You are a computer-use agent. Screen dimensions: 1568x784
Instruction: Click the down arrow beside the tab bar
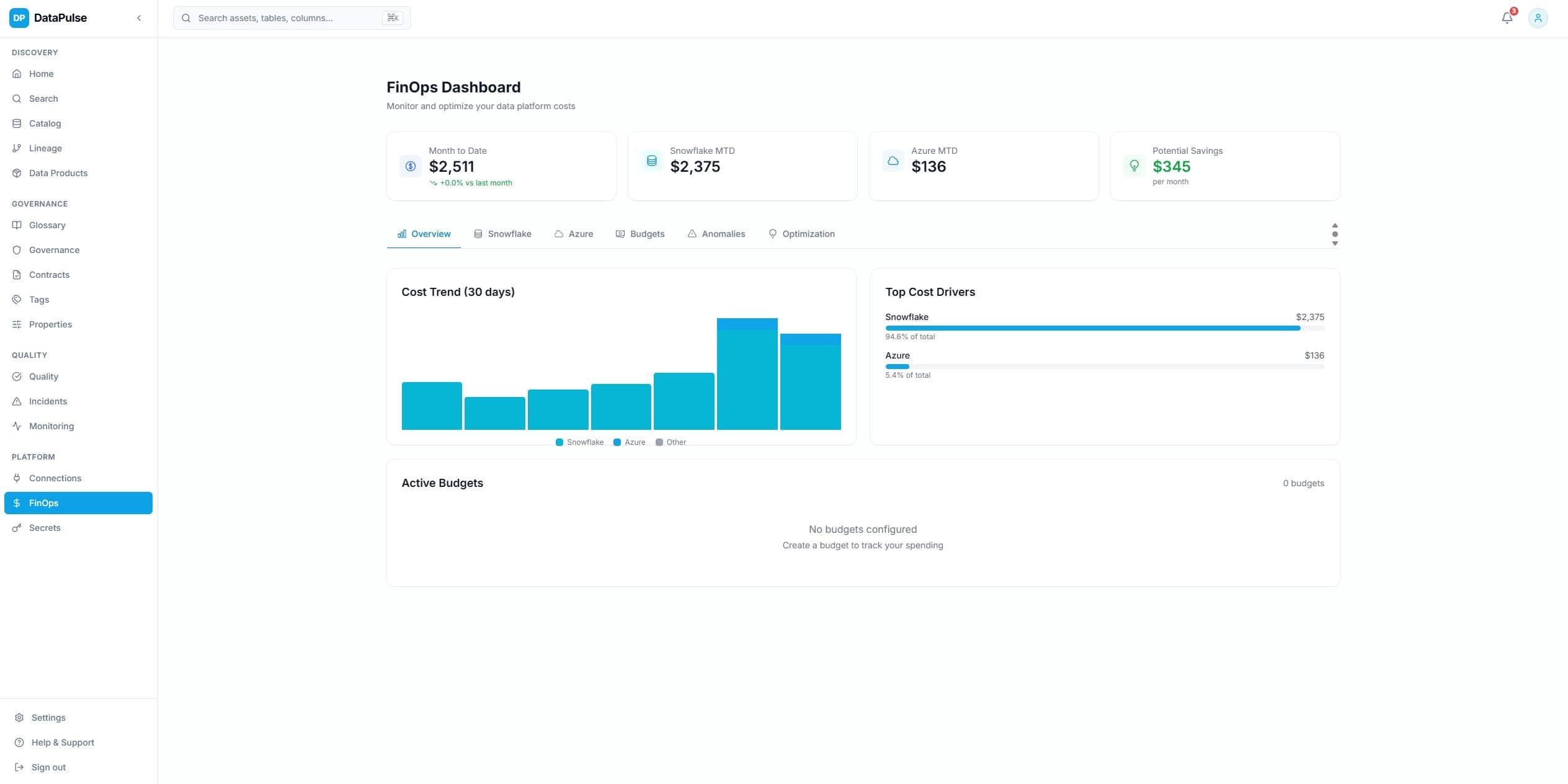pos(1335,243)
